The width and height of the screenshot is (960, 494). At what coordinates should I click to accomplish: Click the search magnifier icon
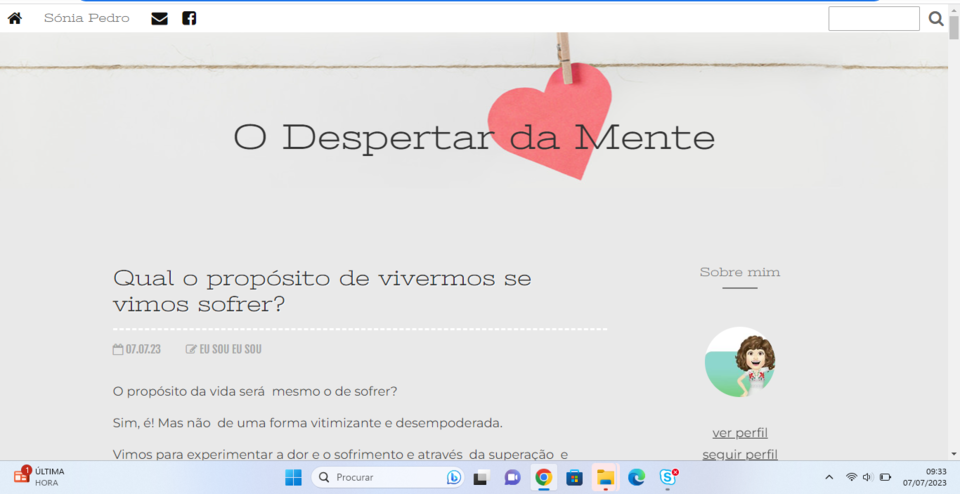936,18
